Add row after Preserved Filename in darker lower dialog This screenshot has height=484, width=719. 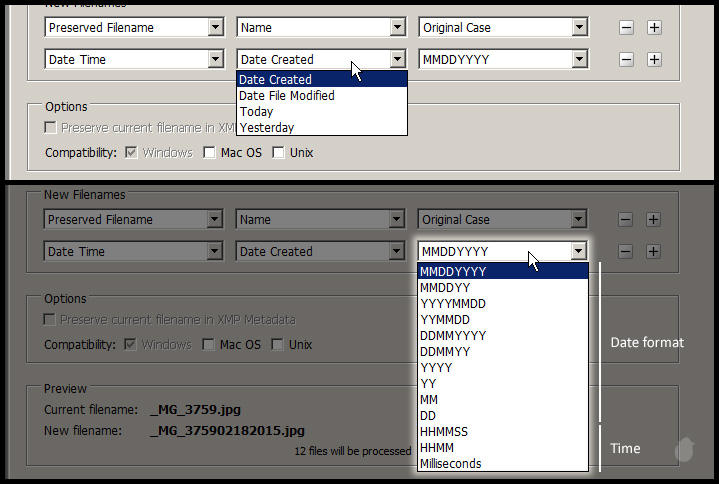[x=654, y=220]
